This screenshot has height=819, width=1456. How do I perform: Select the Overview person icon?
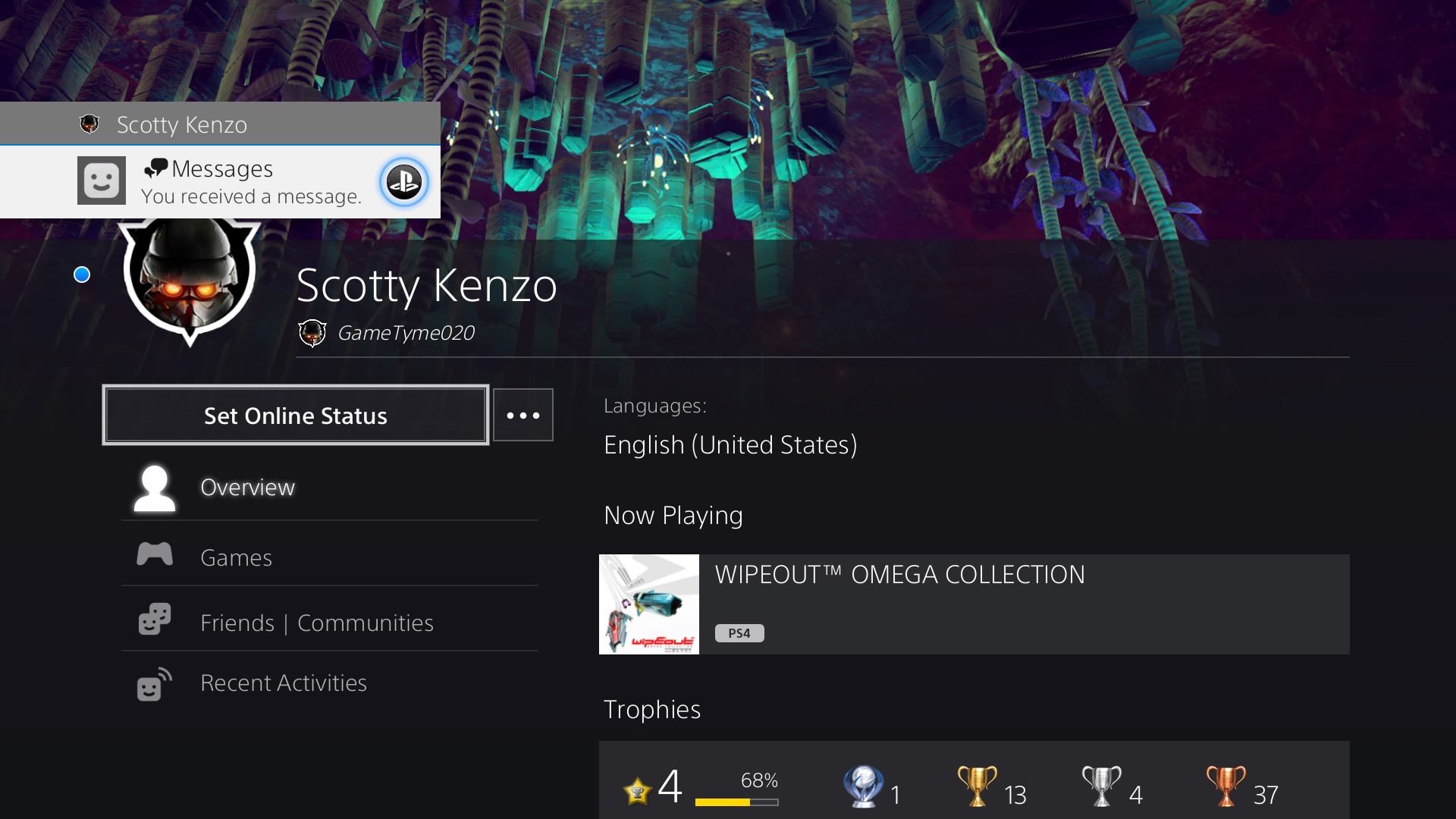point(154,488)
